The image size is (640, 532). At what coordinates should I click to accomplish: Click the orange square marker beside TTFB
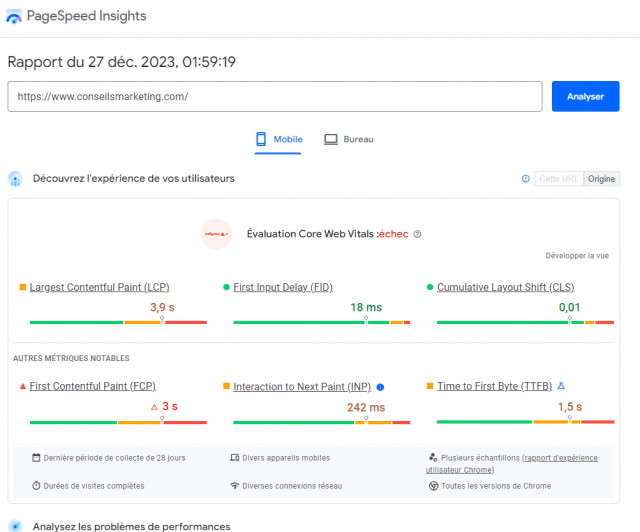[x=430, y=386]
